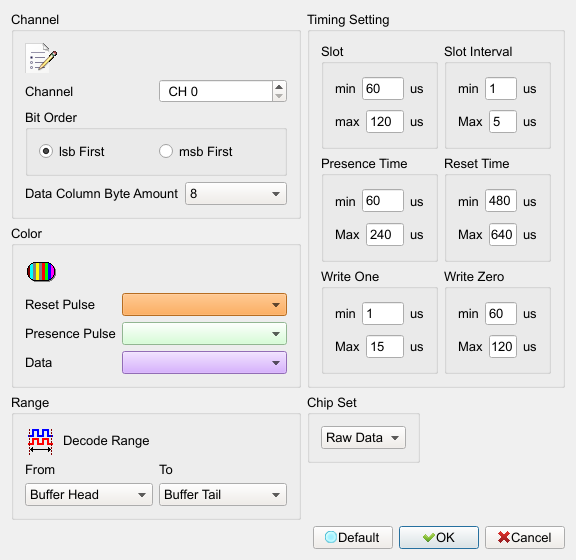The height and width of the screenshot is (560, 576).
Task: Click the CH 0 channel field
Action: click(216, 91)
